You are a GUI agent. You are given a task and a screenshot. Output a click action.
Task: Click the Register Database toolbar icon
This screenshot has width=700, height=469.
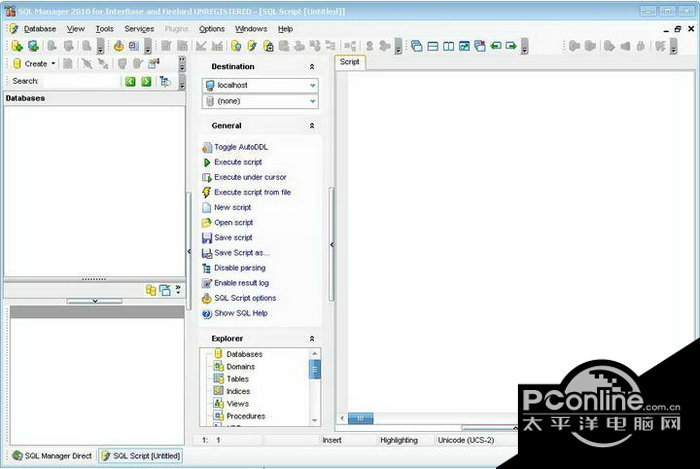(33, 46)
